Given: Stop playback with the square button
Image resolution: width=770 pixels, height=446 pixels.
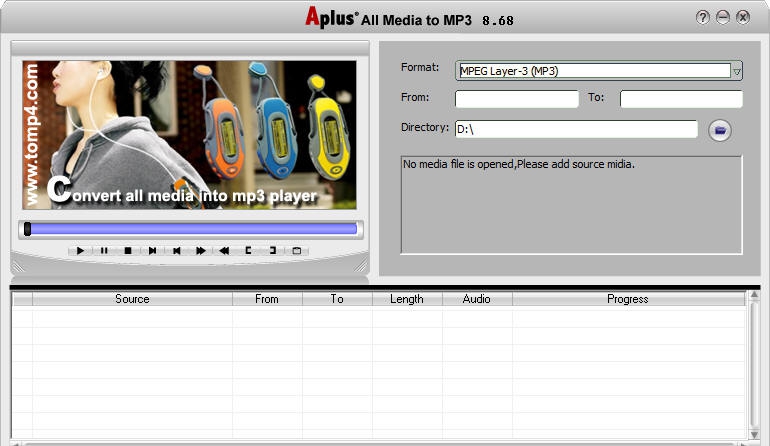Looking at the screenshot, I should (128, 251).
